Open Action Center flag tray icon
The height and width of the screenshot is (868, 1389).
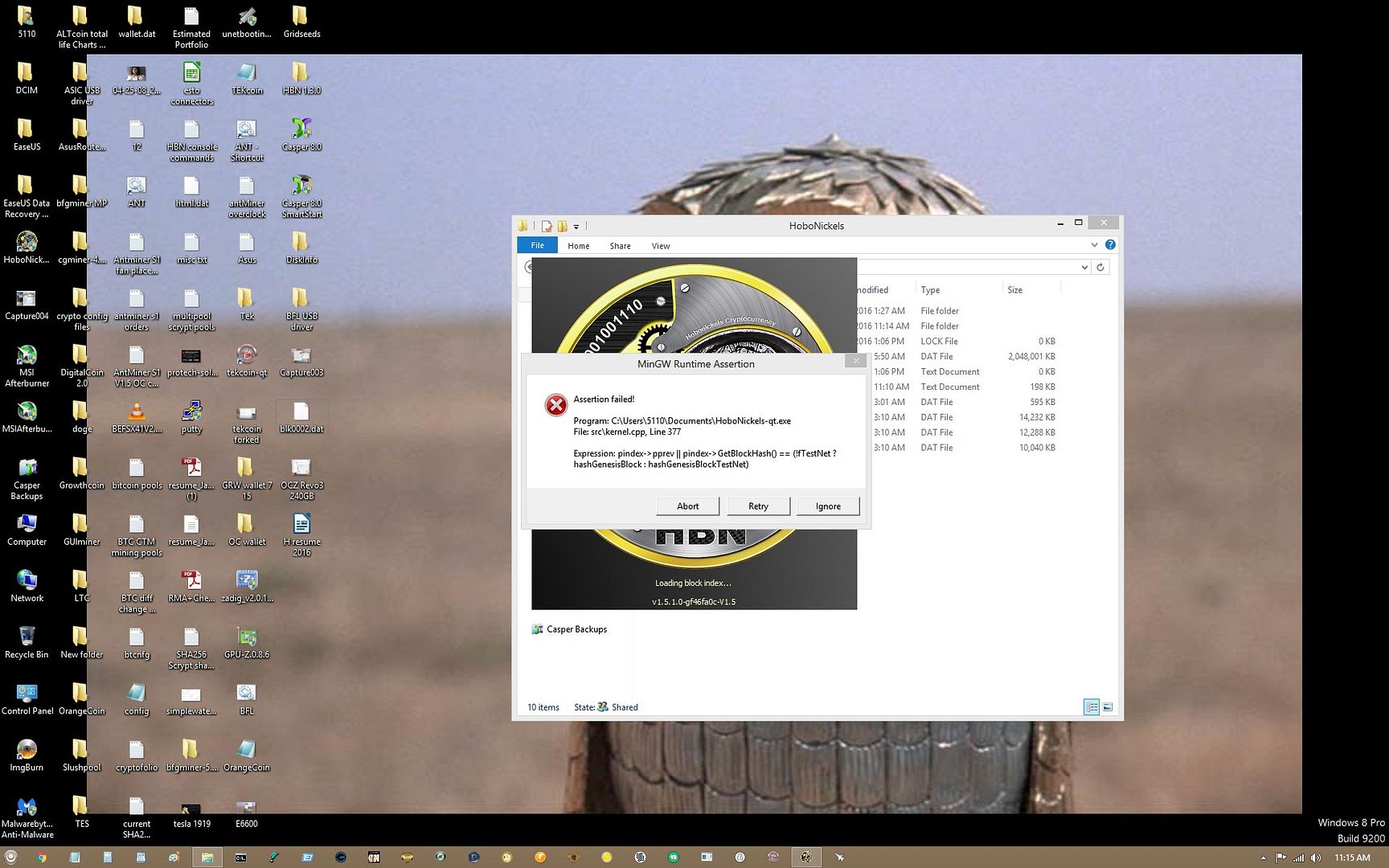pyautogui.click(x=1280, y=858)
